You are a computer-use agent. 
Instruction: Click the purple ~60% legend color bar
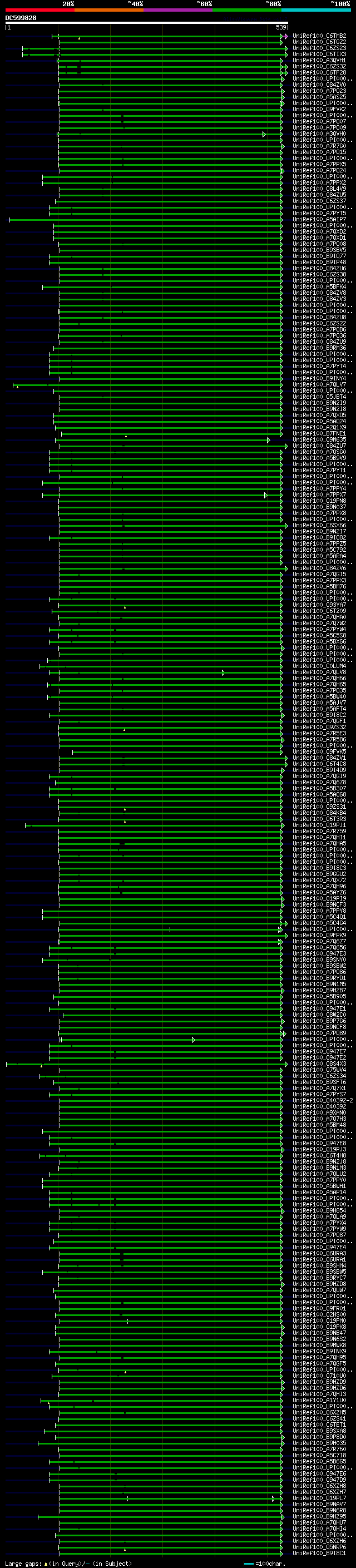177,10
